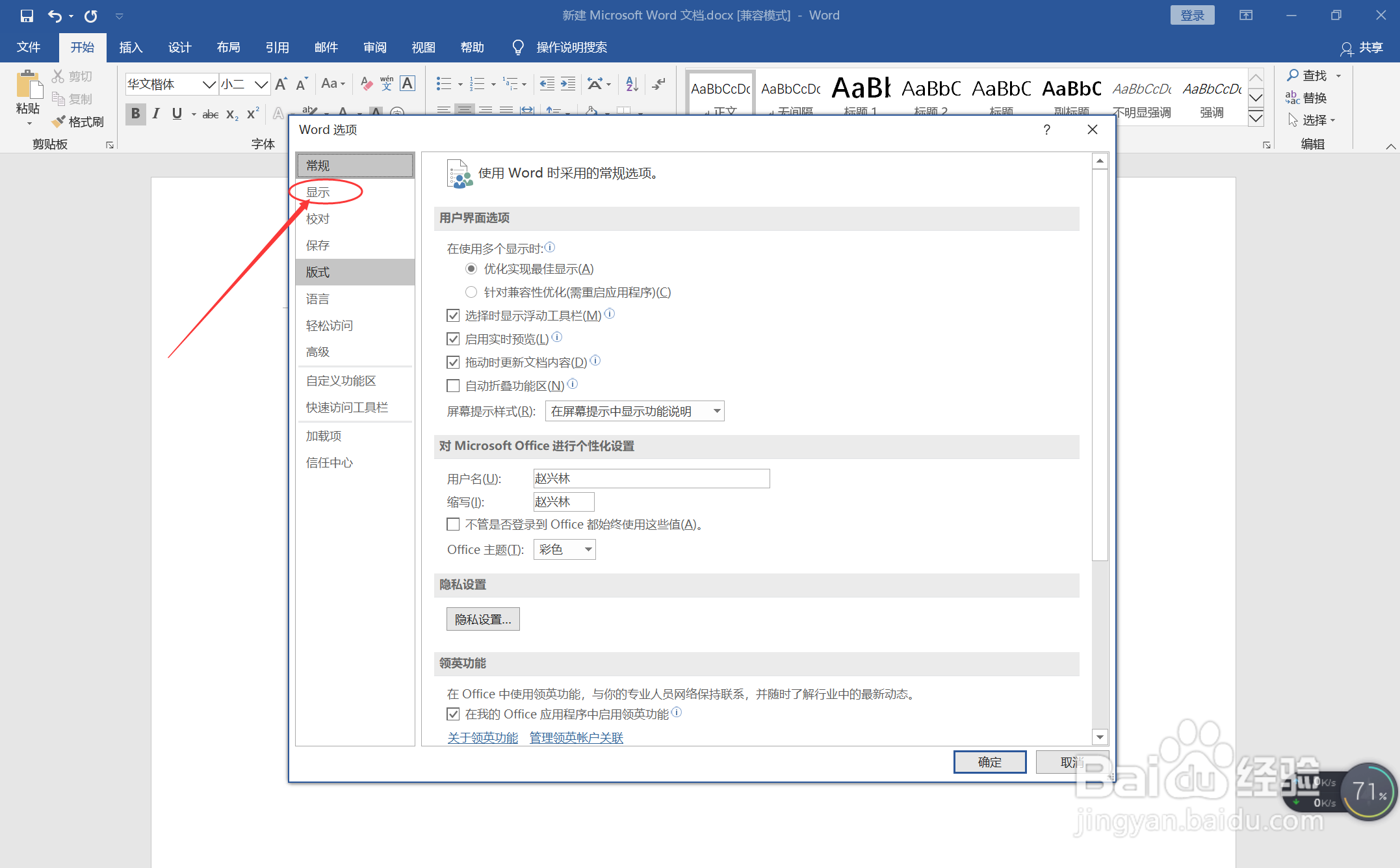Check always use these values regardless of sign-in

tap(453, 525)
